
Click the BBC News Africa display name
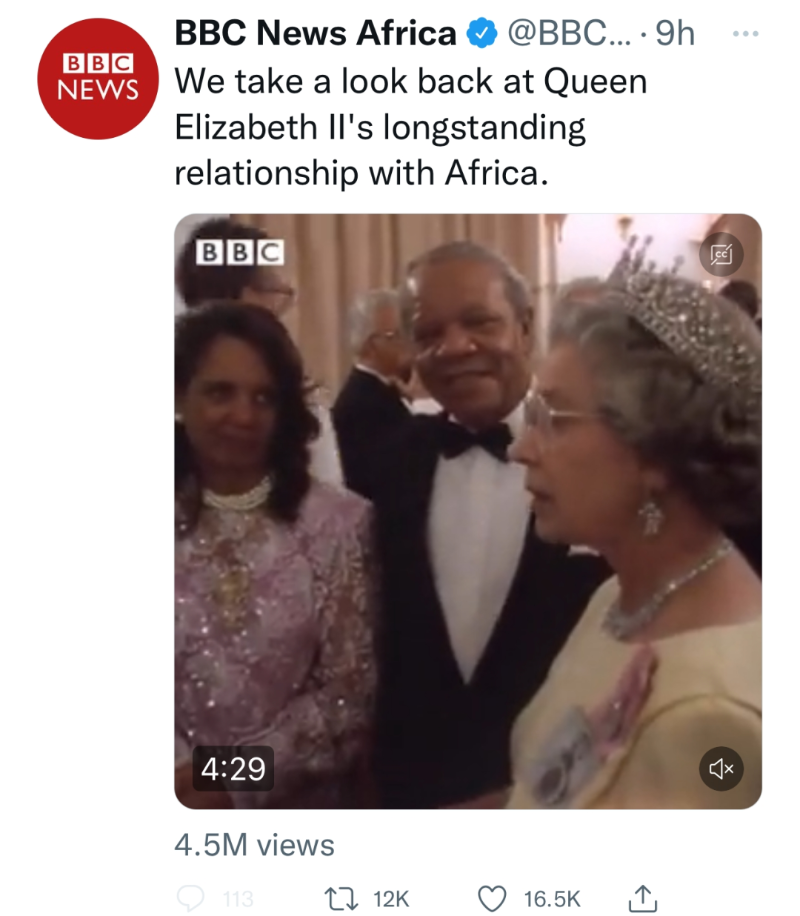point(315,34)
